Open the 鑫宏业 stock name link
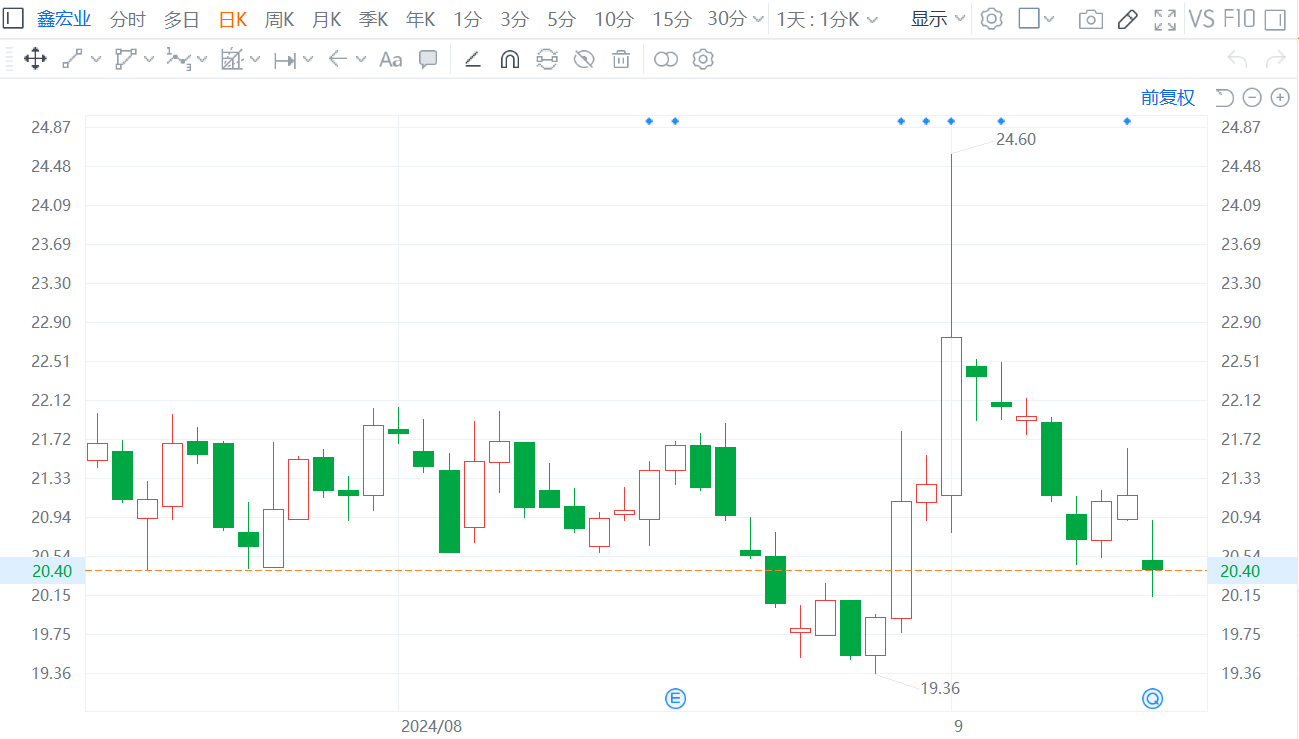Screen dimensions: 1299x739 tap(64, 19)
